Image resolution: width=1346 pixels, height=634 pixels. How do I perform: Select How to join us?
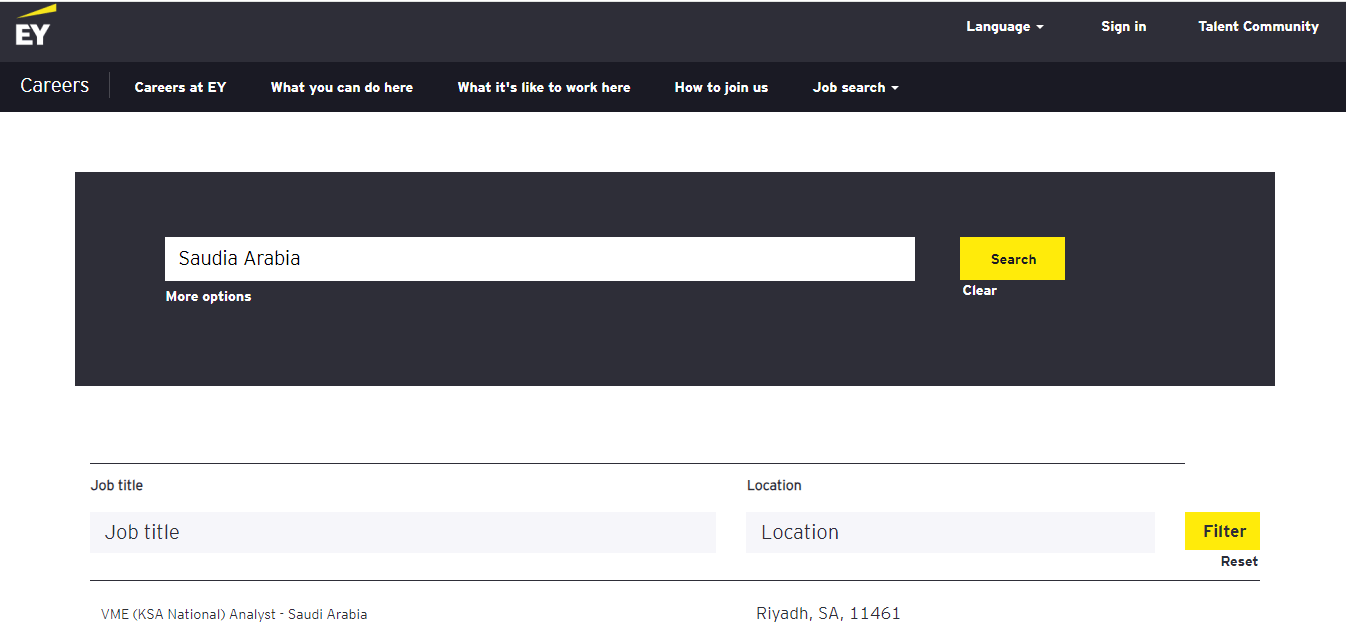(721, 87)
